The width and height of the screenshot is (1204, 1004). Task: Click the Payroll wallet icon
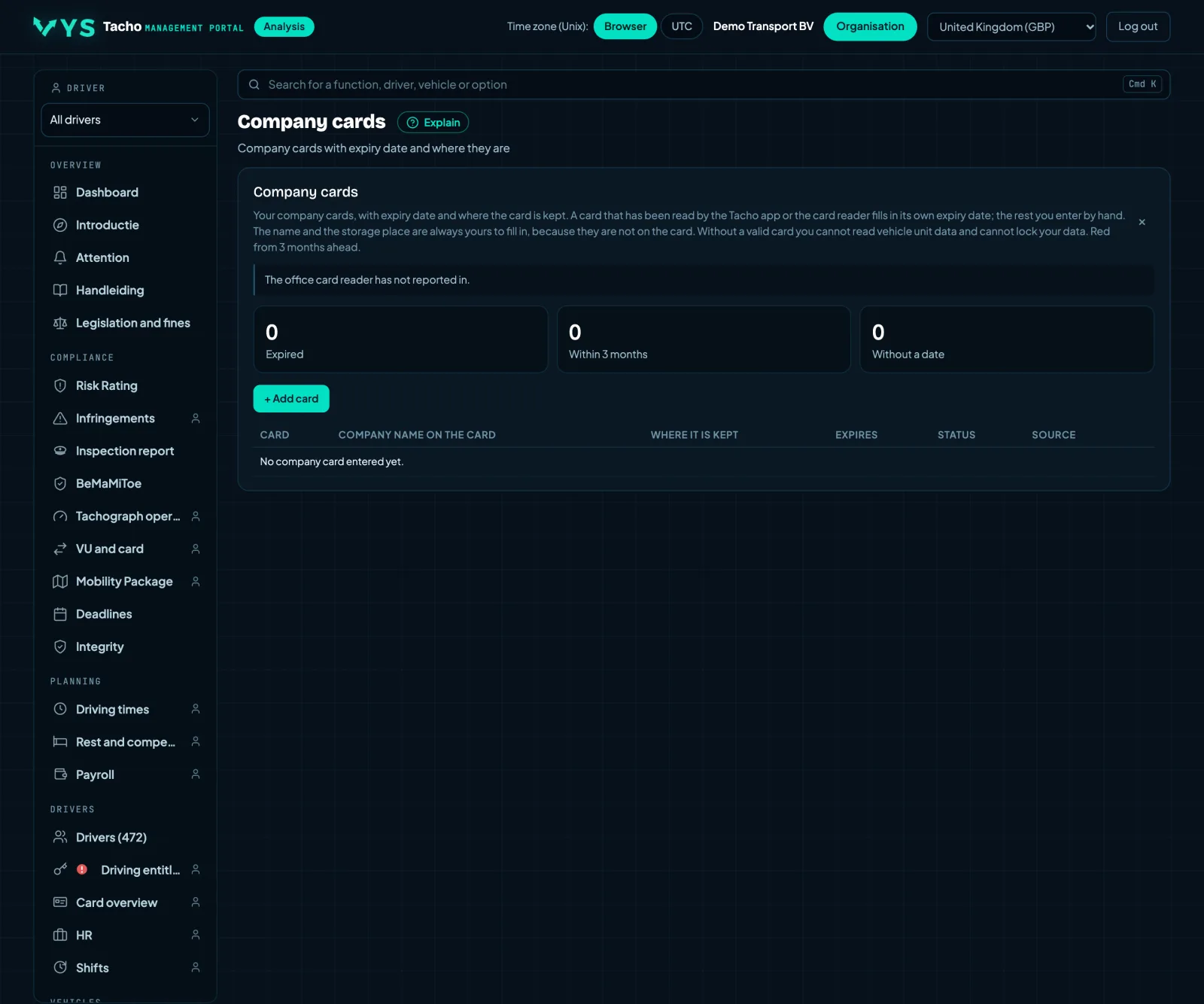[x=60, y=774]
